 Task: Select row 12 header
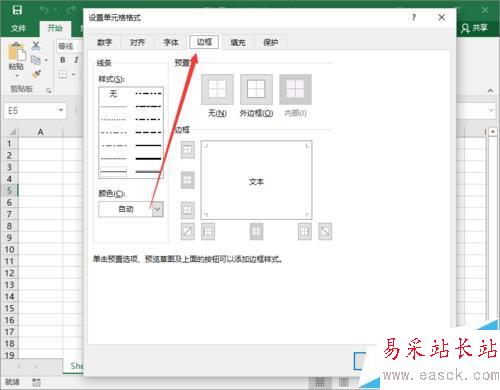click(9, 273)
